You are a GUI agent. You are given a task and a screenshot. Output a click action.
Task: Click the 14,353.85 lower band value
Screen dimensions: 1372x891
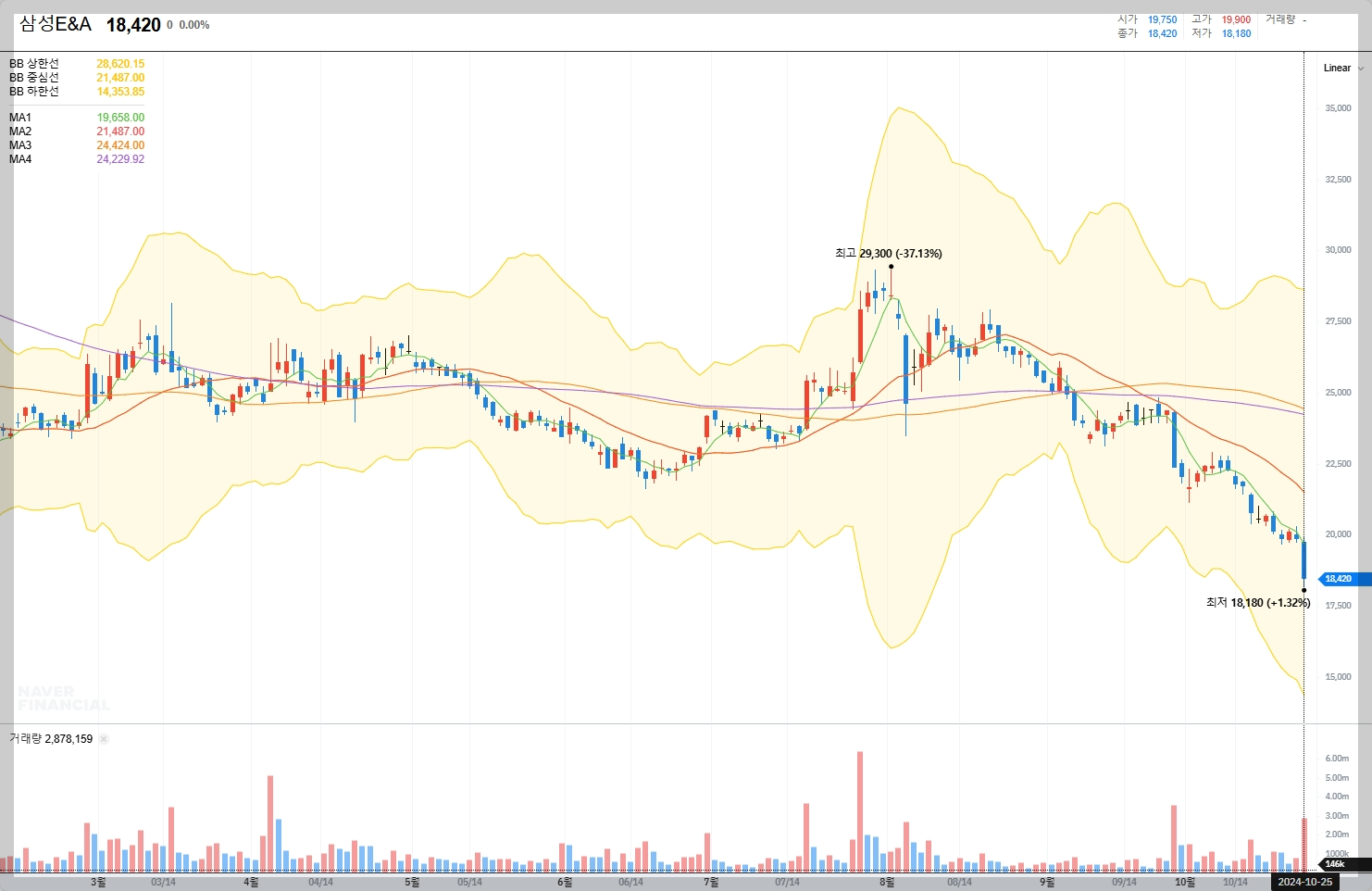(120, 92)
